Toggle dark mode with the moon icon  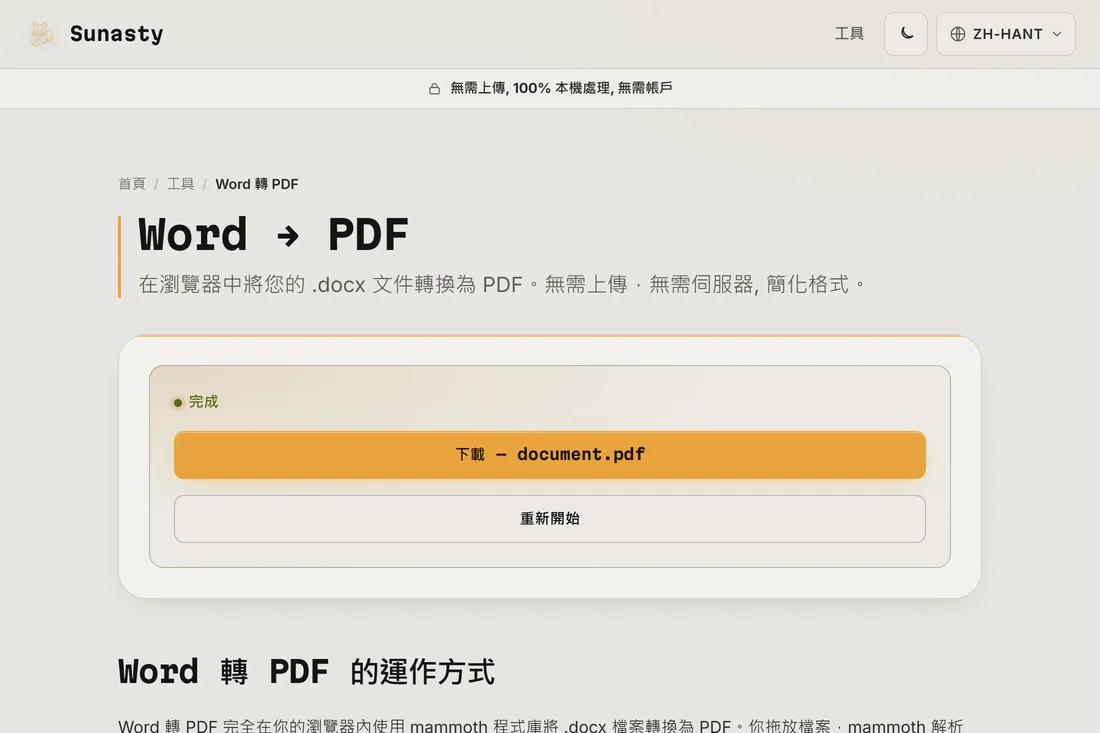pos(906,34)
